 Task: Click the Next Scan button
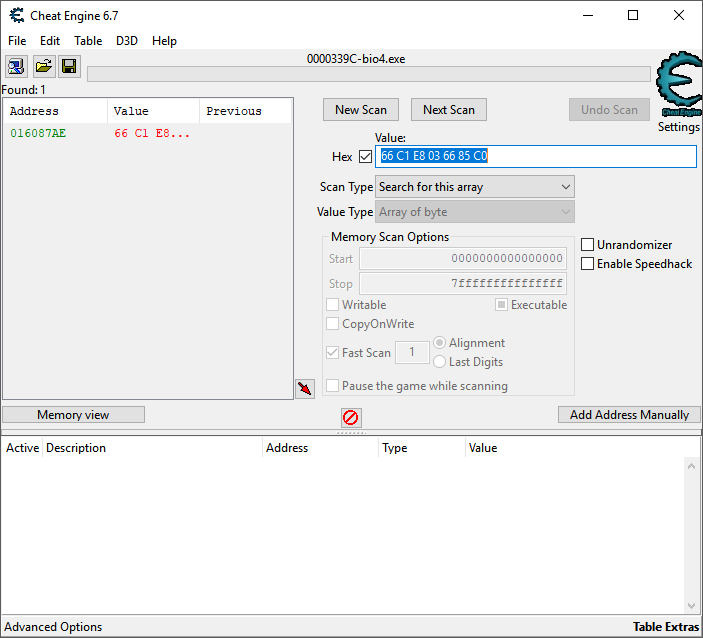point(449,110)
